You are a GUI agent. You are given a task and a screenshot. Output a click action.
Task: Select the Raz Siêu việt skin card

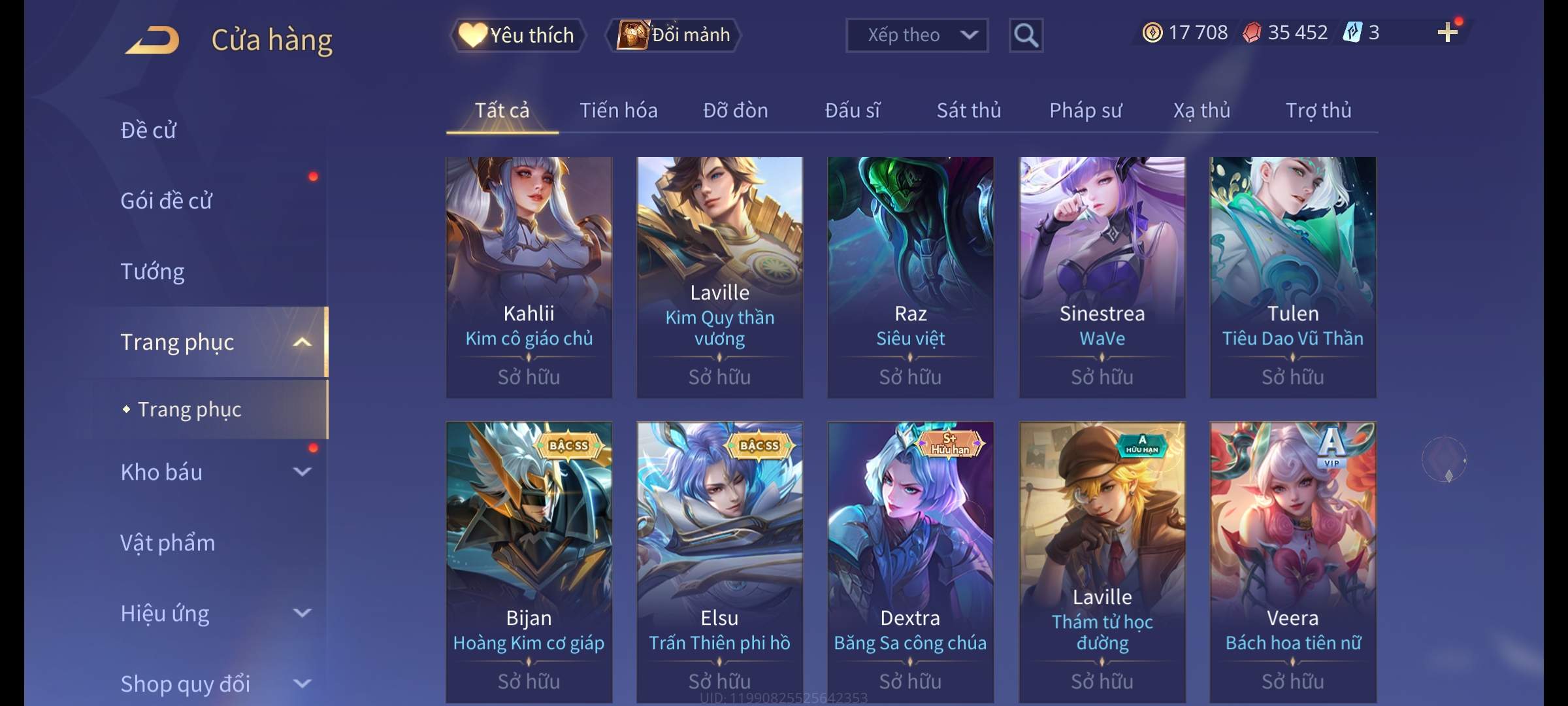[x=910, y=277]
